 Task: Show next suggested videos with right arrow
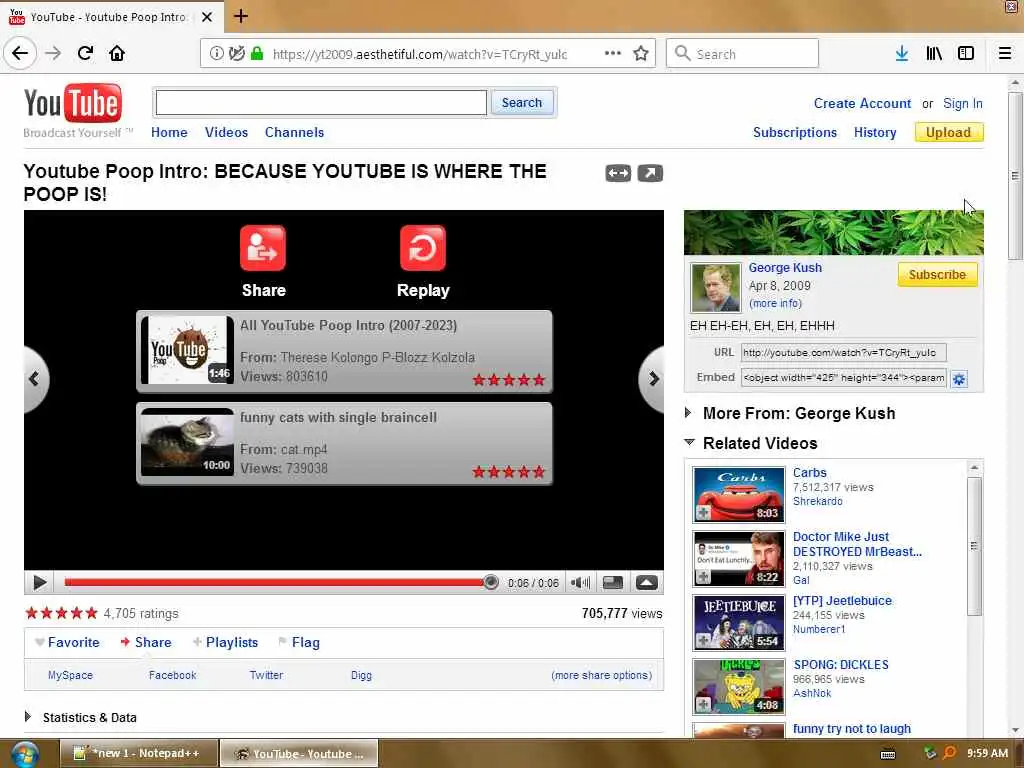point(652,379)
